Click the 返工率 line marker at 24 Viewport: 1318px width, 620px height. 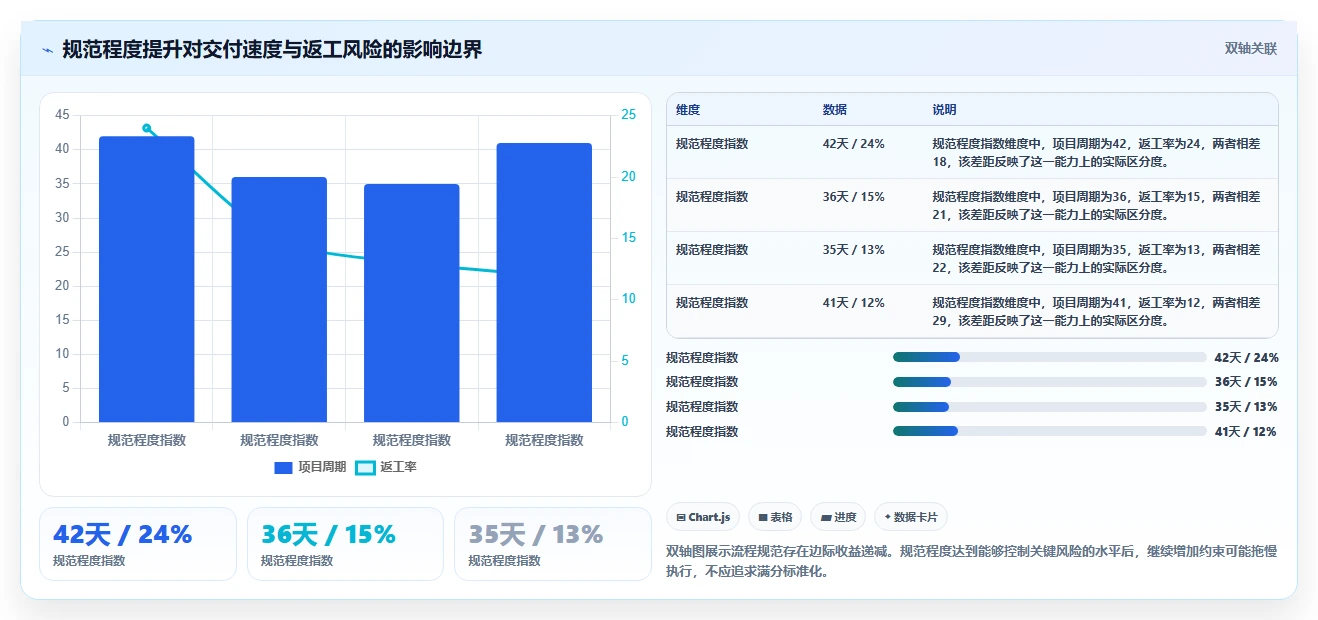click(x=147, y=128)
